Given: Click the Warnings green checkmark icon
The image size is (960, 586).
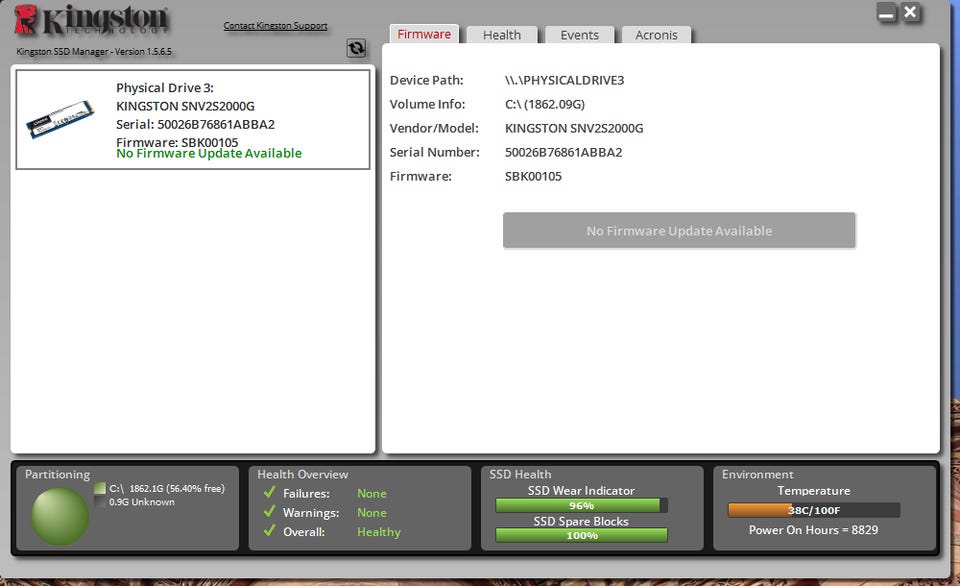Looking at the screenshot, I should pos(269,511).
